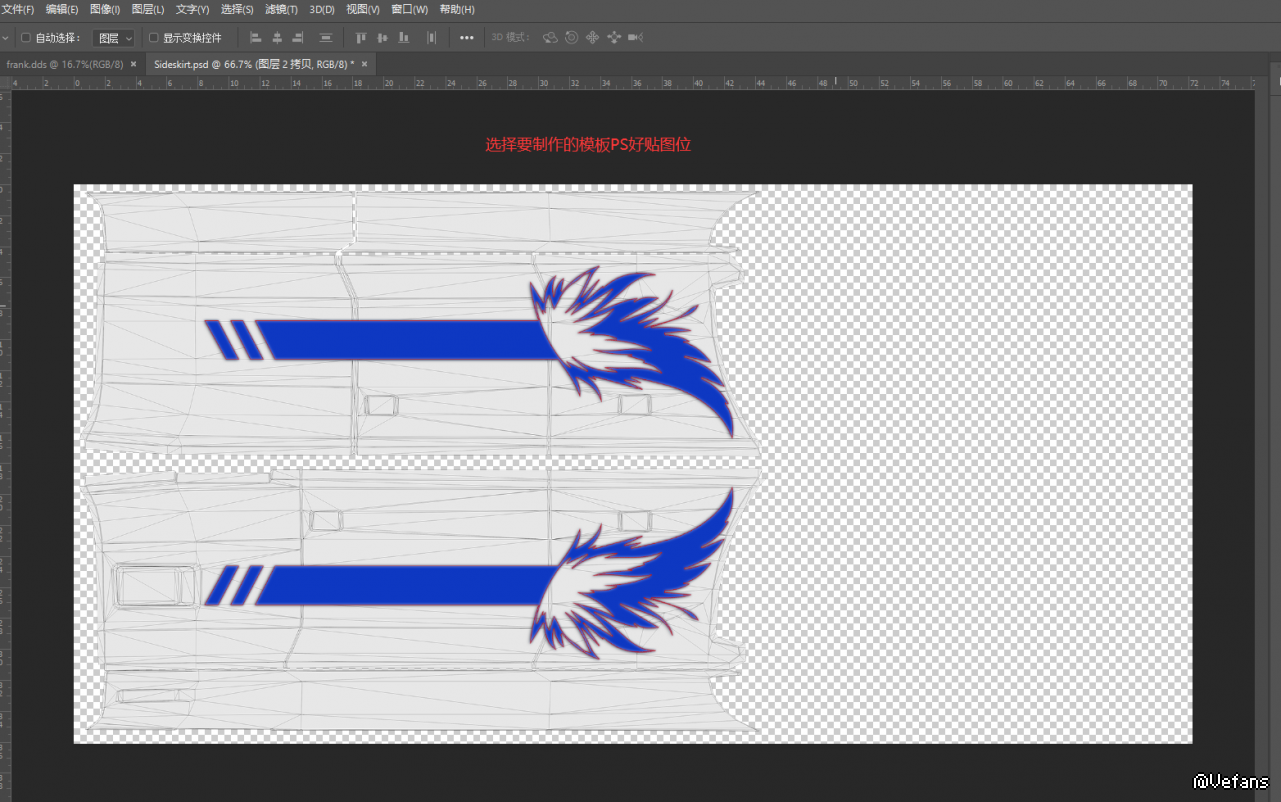Screen dimensions: 1281x802
Task: Toggle the 显示变换控件 checkbox
Action: click(x=154, y=38)
